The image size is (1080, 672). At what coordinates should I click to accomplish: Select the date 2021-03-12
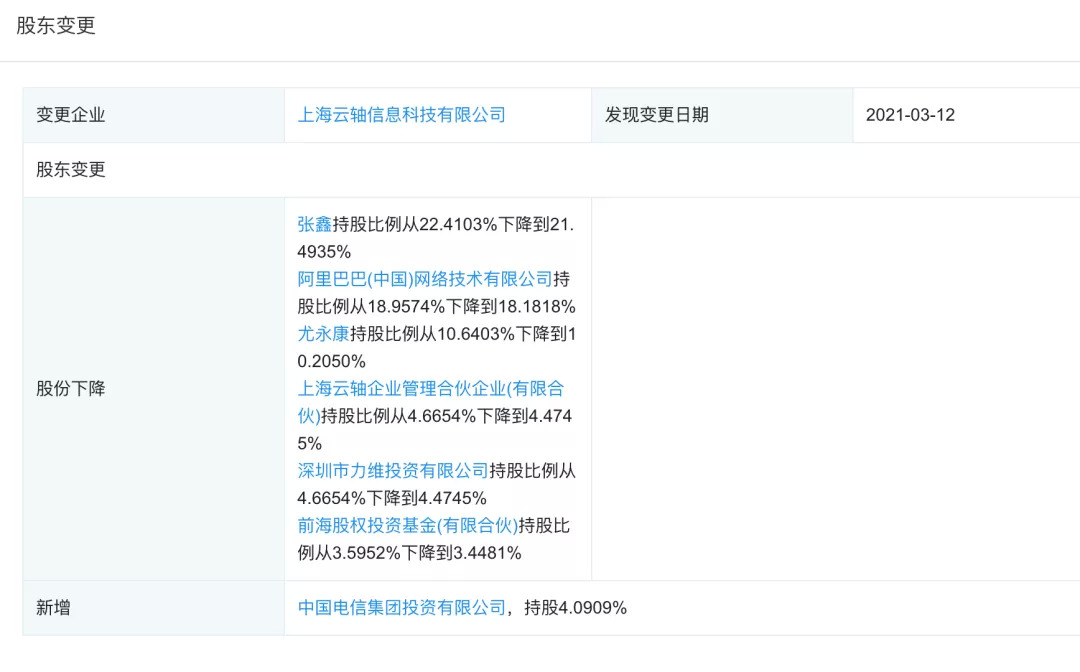point(910,115)
